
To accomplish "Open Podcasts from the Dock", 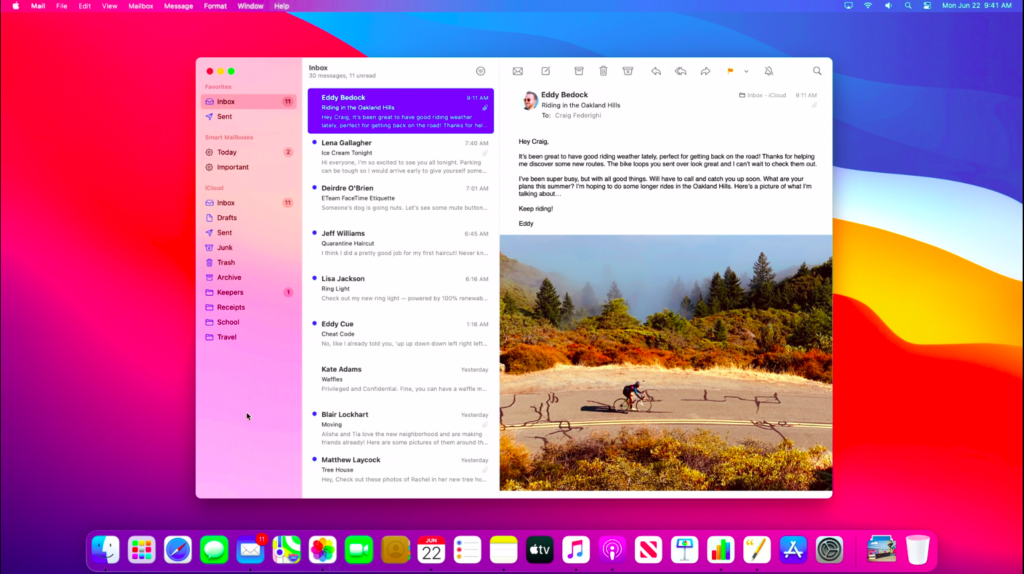I will coord(612,550).
